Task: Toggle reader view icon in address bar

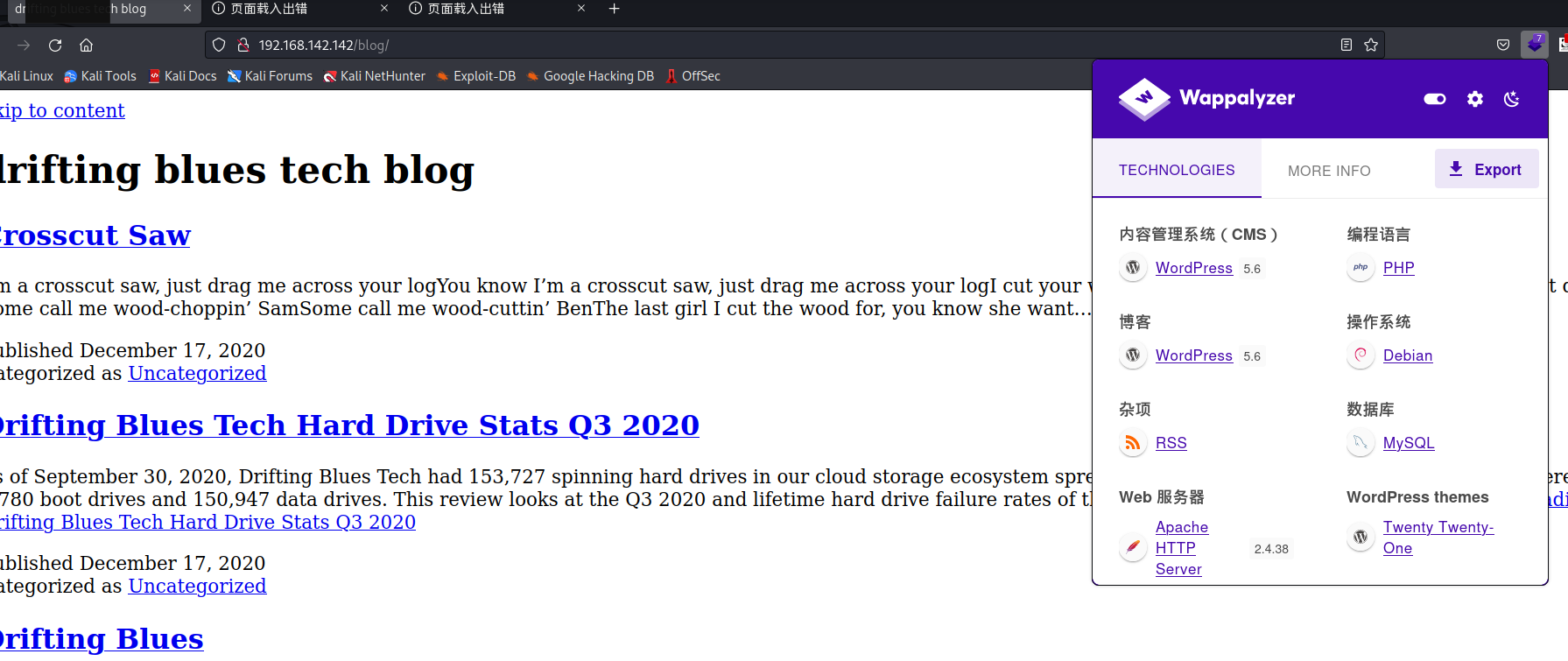Action: (x=1347, y=45)
